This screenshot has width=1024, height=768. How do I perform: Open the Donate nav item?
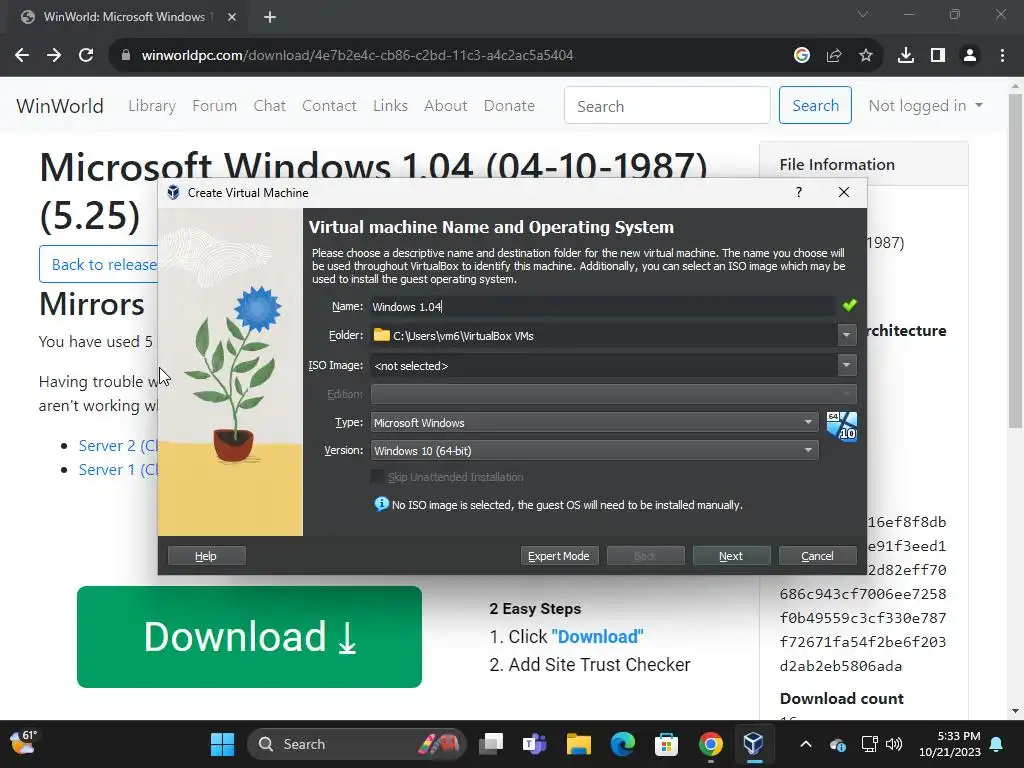tap(509, 105)
